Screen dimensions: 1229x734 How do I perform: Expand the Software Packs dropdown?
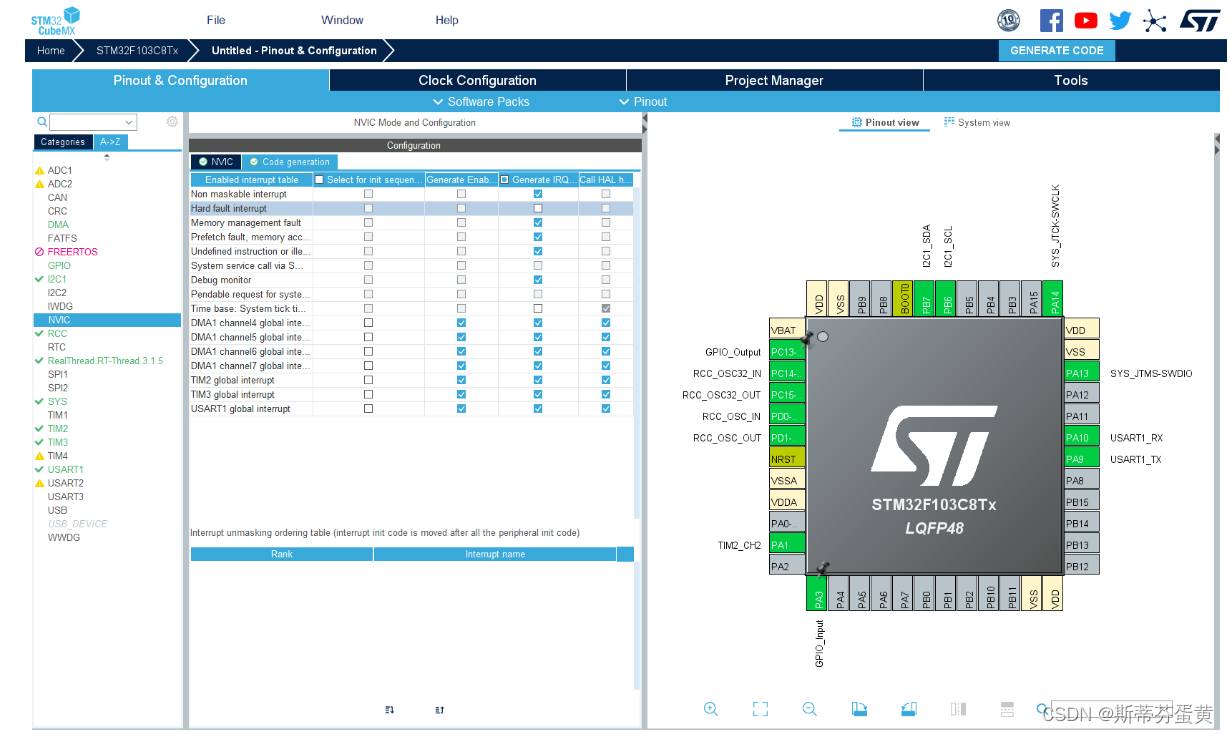(481, 102)
